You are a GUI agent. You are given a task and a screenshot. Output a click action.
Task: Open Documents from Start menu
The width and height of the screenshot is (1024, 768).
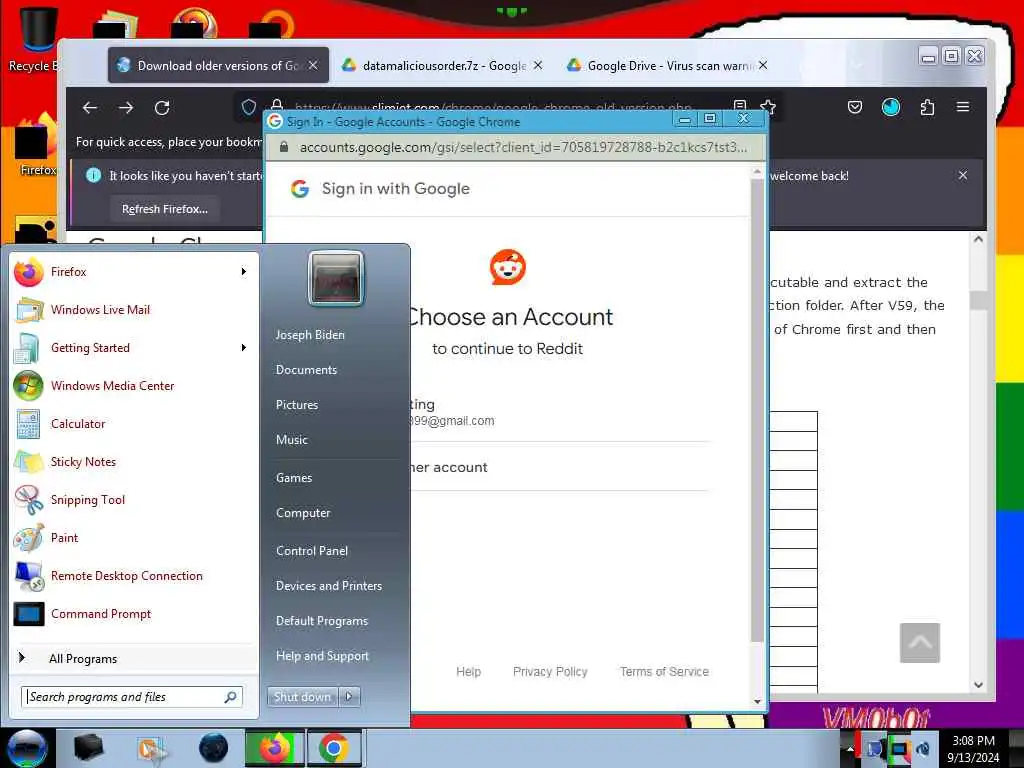pyautogui.click(x=306, y=370)
